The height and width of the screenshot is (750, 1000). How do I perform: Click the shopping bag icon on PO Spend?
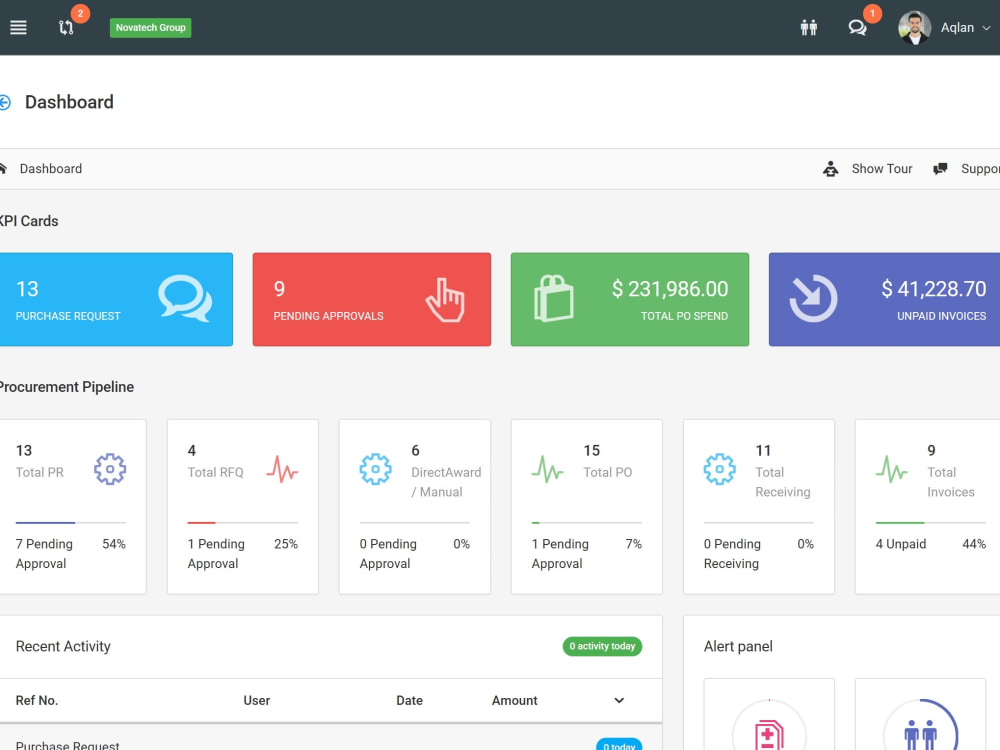[x=554, y=298]
